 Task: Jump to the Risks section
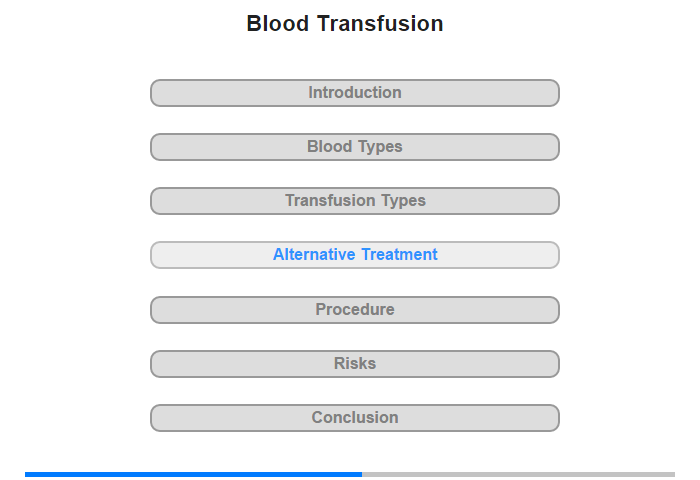click(354, 364)
